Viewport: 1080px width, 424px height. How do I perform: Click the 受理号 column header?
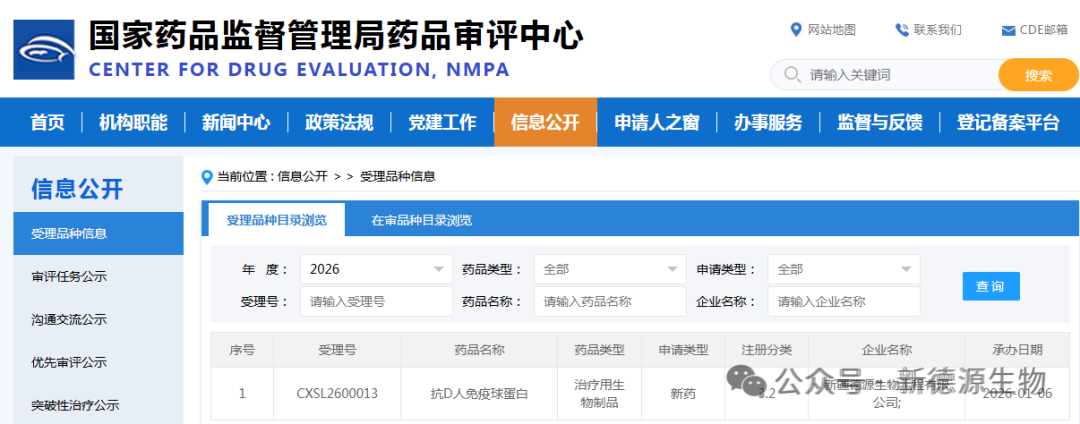point(337,350)
